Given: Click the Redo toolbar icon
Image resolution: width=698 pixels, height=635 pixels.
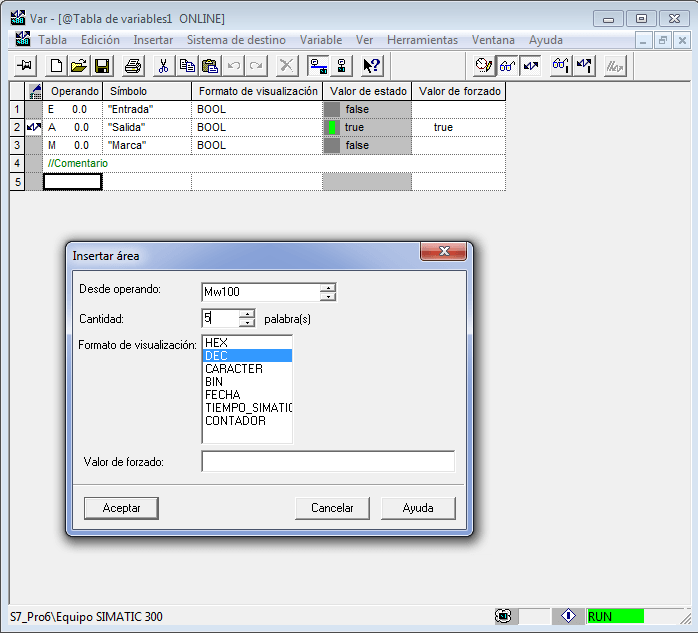Looking at the screenshot, I should [x=256, y=66].
